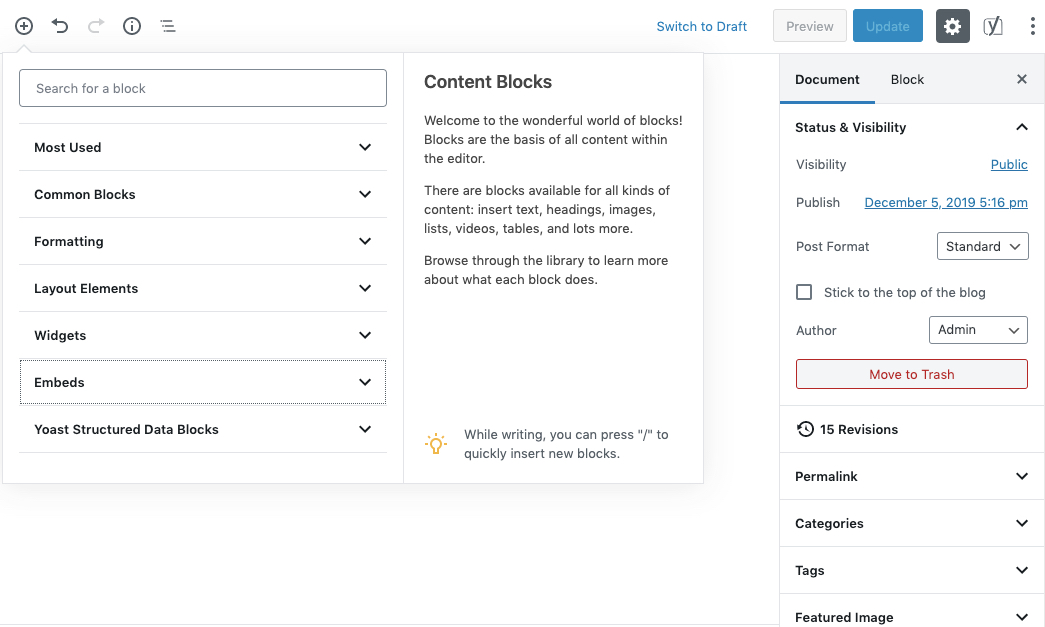
Task: Expand Yoast Structured Data Blocks
Action: tap(203, 429)
